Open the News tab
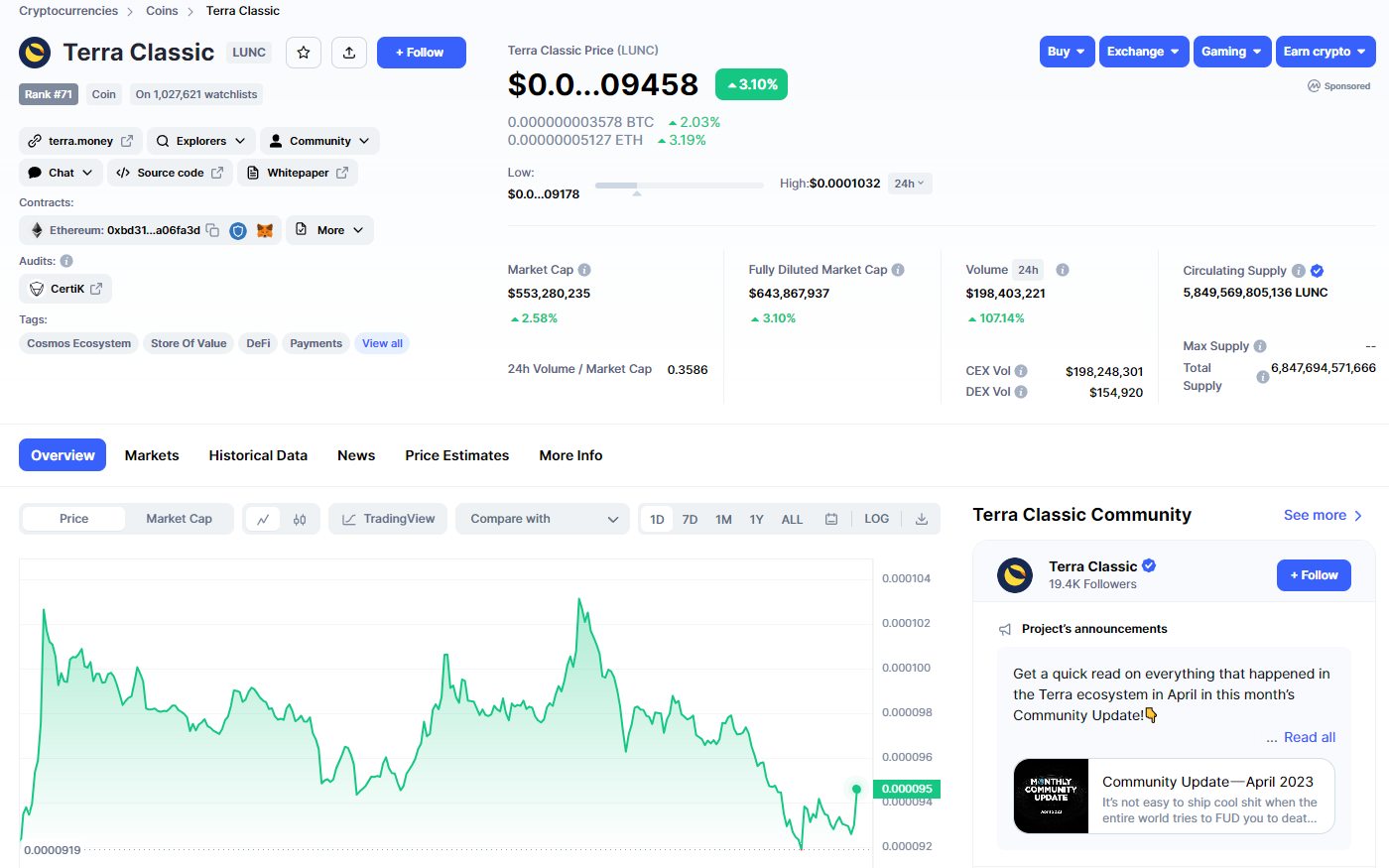 pyautogui.click(x=356, y=455)
